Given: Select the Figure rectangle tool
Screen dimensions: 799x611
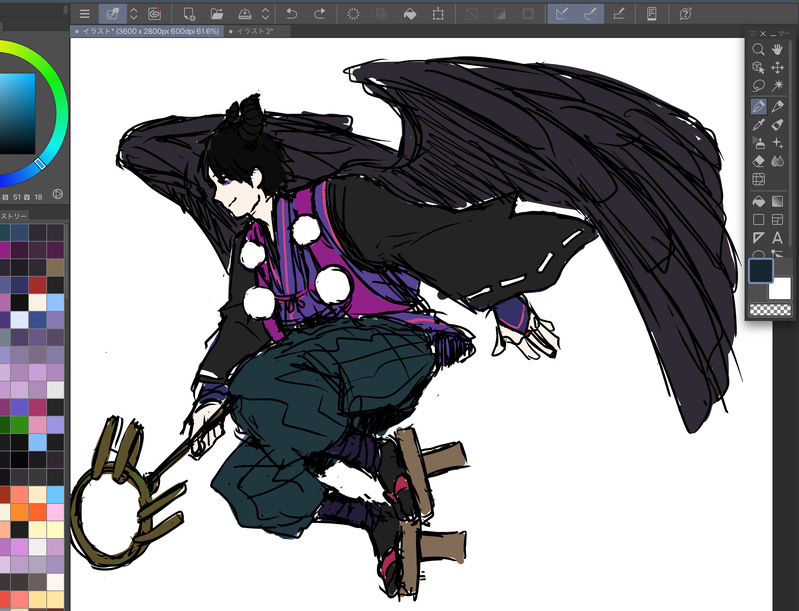Looking at the screenshot, I should tap(758, 220).
